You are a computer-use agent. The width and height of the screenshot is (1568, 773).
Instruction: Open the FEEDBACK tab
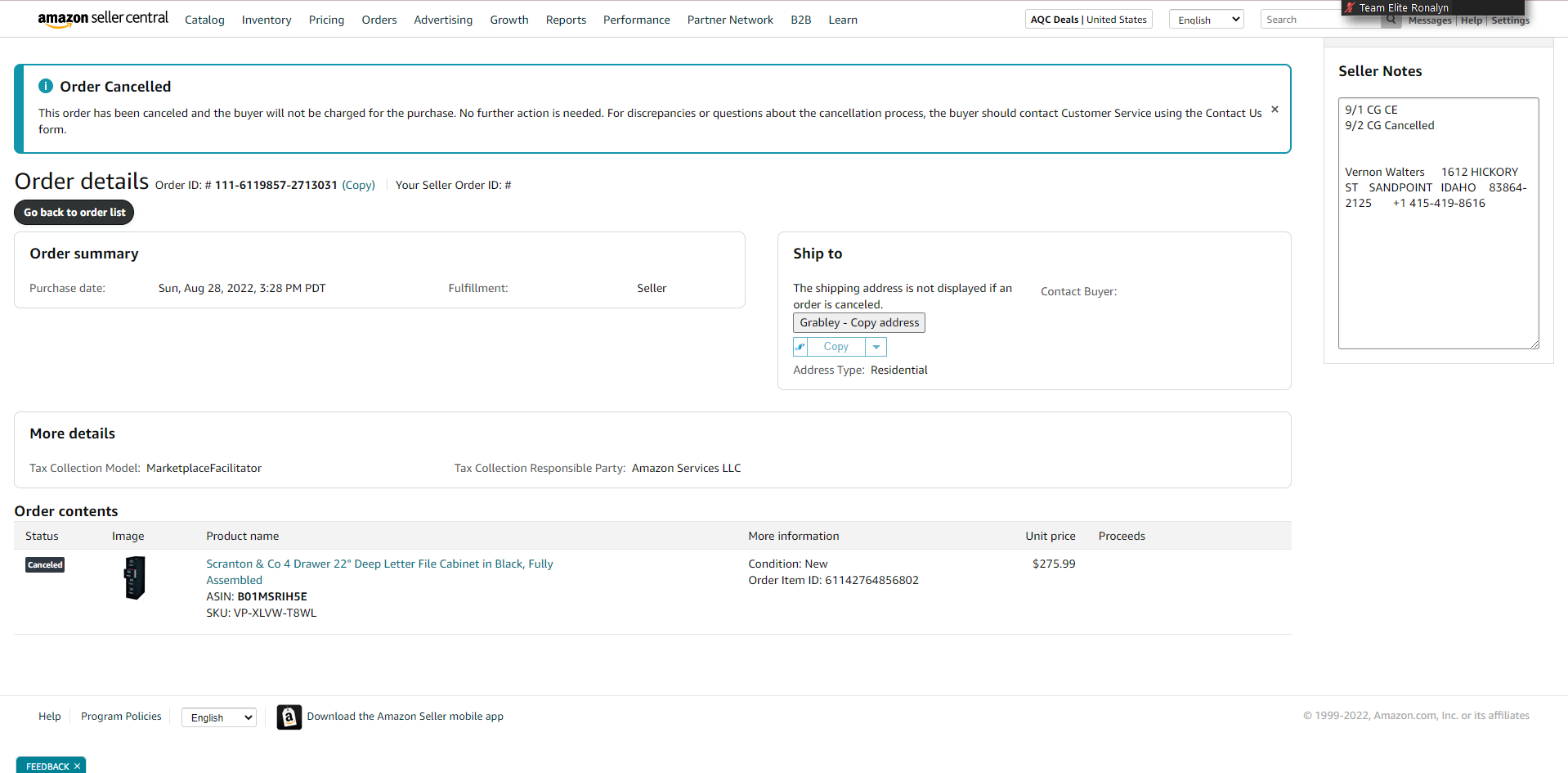pos(47,766)
